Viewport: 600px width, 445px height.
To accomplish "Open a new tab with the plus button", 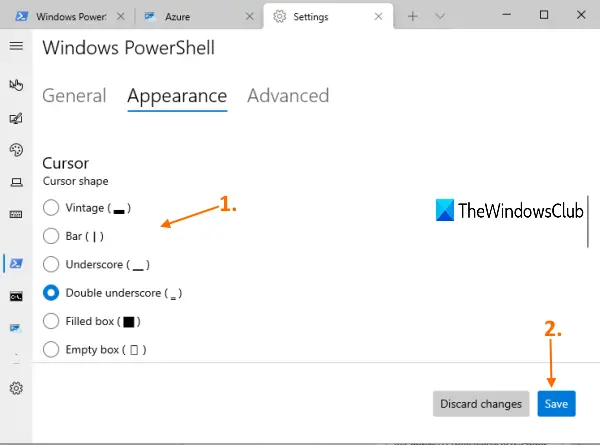I will [x=412, y=16].
